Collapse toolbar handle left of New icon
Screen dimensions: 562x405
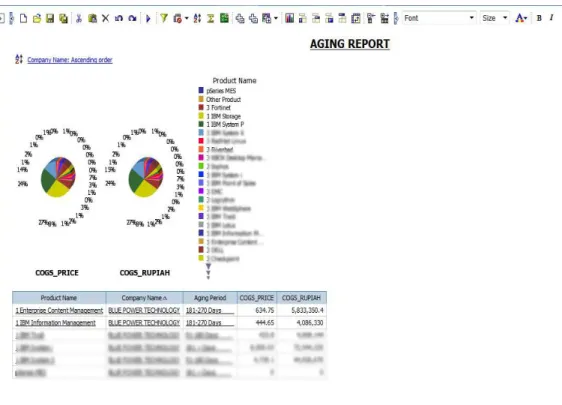pyautogui.click(x=11, y=18)
